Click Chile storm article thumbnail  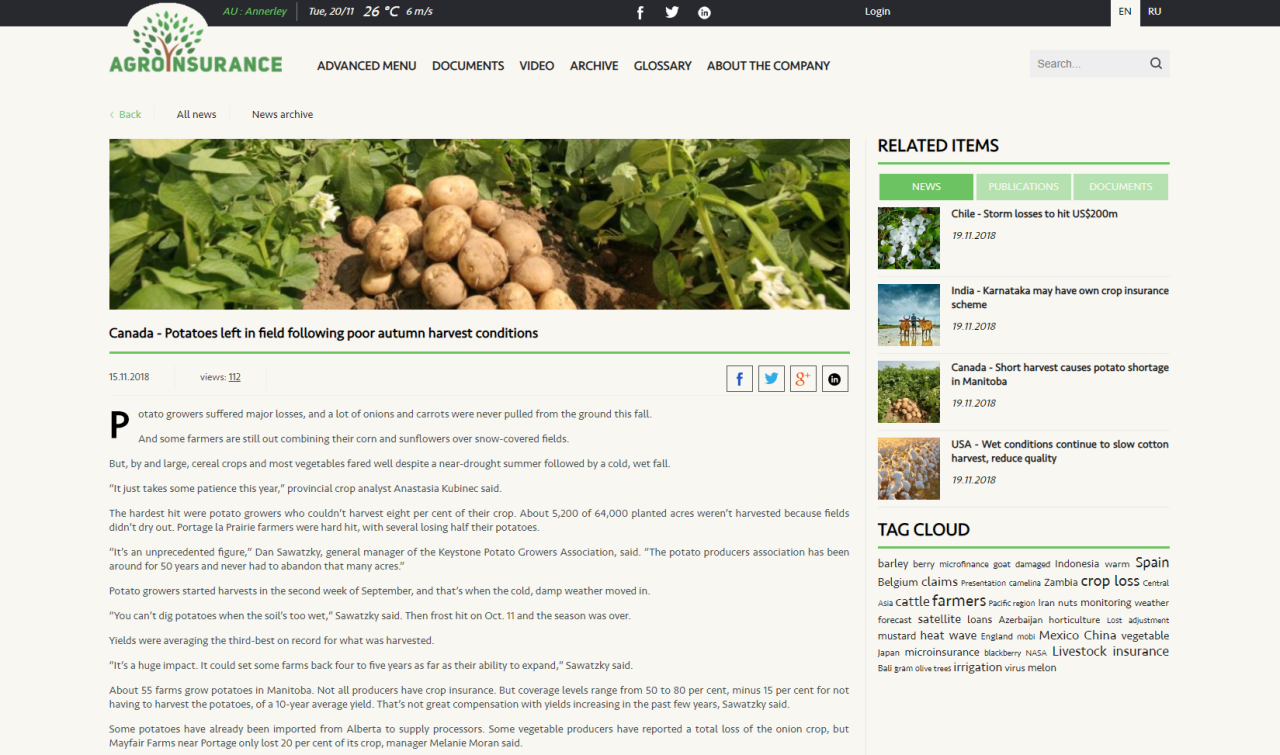pos(909,238)
